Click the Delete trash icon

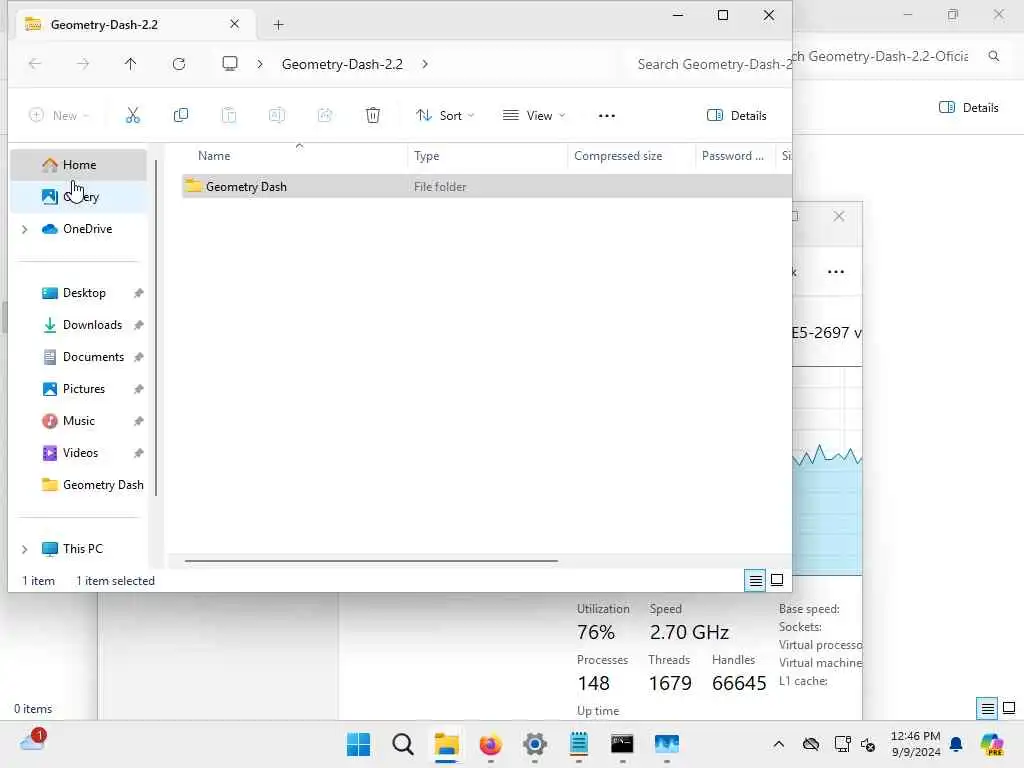373,116
